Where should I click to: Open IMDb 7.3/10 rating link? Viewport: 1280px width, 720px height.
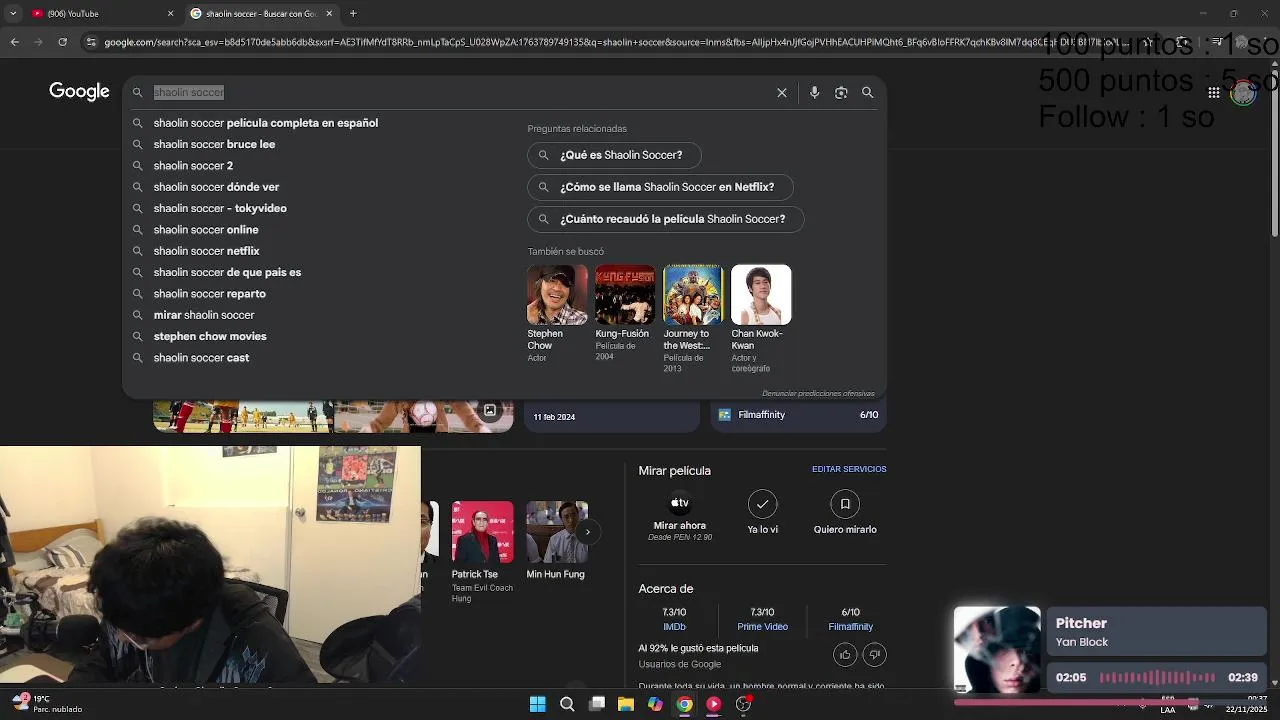click(x=674, y=619)
